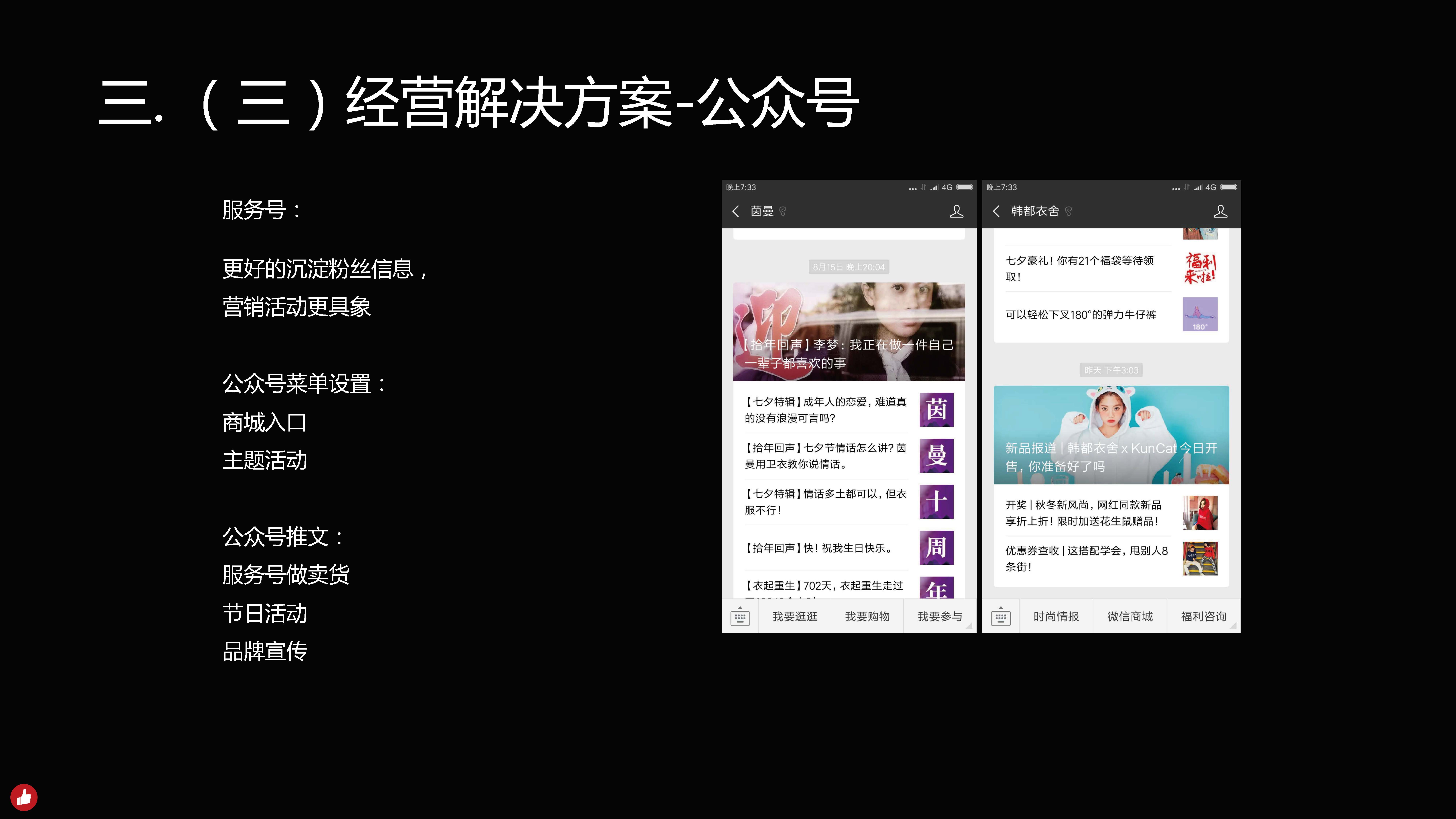1456x819 pixels.
Task: Click the slide title 经营解决方案-公众号
Action: (603, 103)
